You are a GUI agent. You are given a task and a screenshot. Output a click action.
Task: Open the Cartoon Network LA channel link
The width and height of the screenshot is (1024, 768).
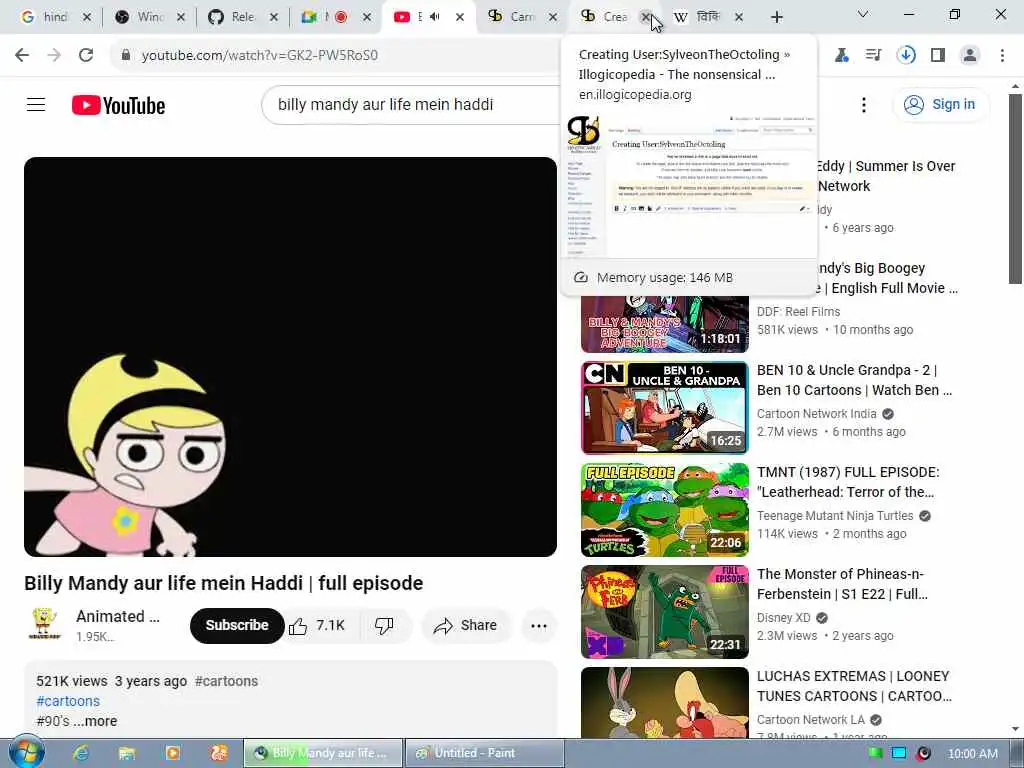pos(810,719)
